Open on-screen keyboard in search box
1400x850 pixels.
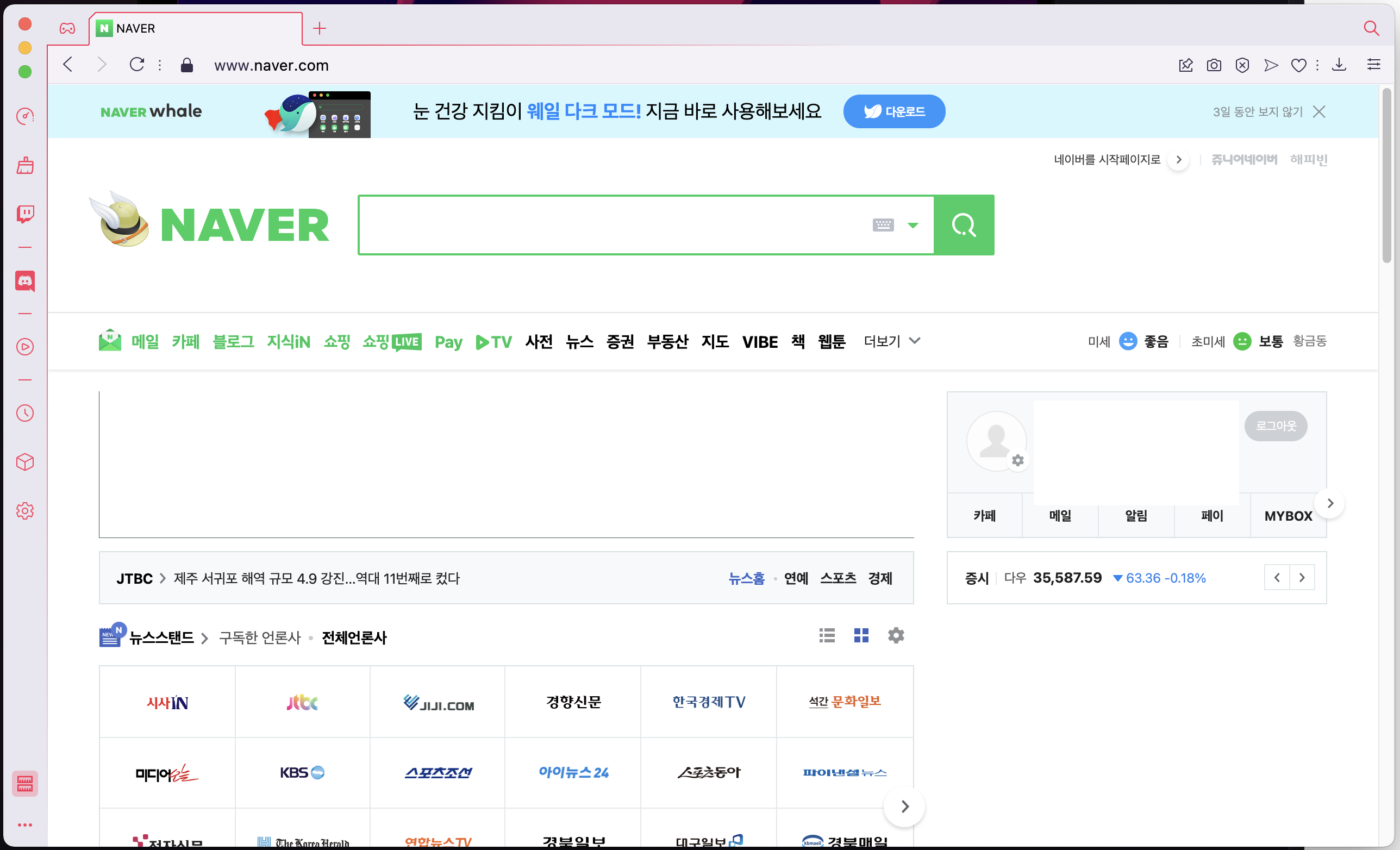[x=883, y=225]
